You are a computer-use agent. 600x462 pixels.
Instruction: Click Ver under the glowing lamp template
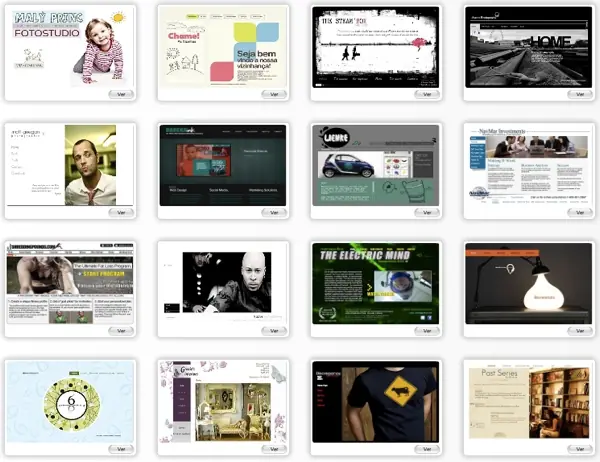pos(580,331)
